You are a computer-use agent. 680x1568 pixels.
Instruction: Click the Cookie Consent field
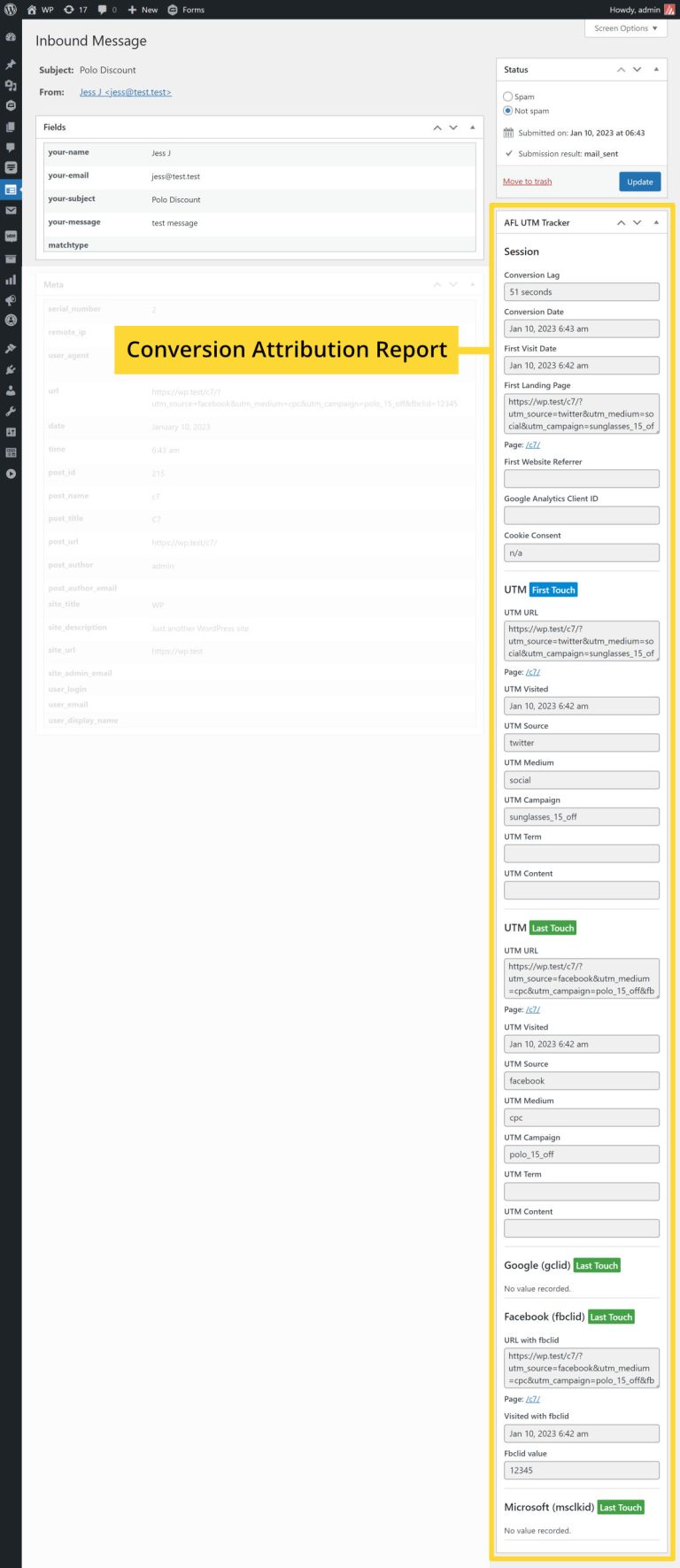click(x=582, y=553)
